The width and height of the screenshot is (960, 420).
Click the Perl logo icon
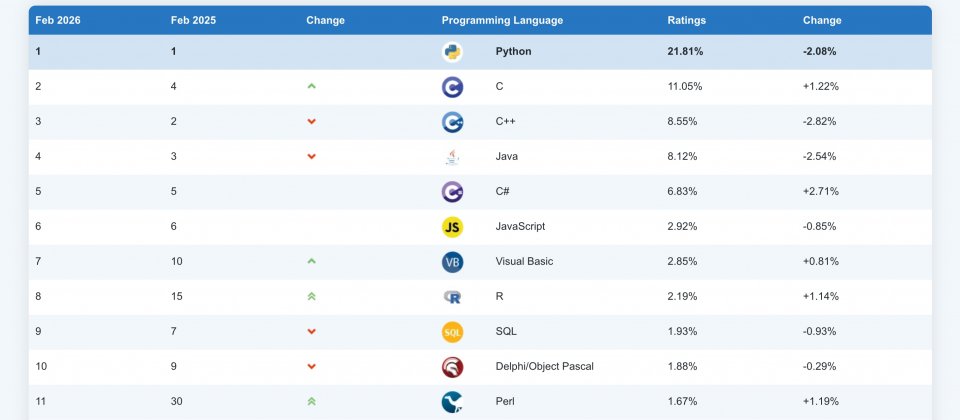[452, 402]
